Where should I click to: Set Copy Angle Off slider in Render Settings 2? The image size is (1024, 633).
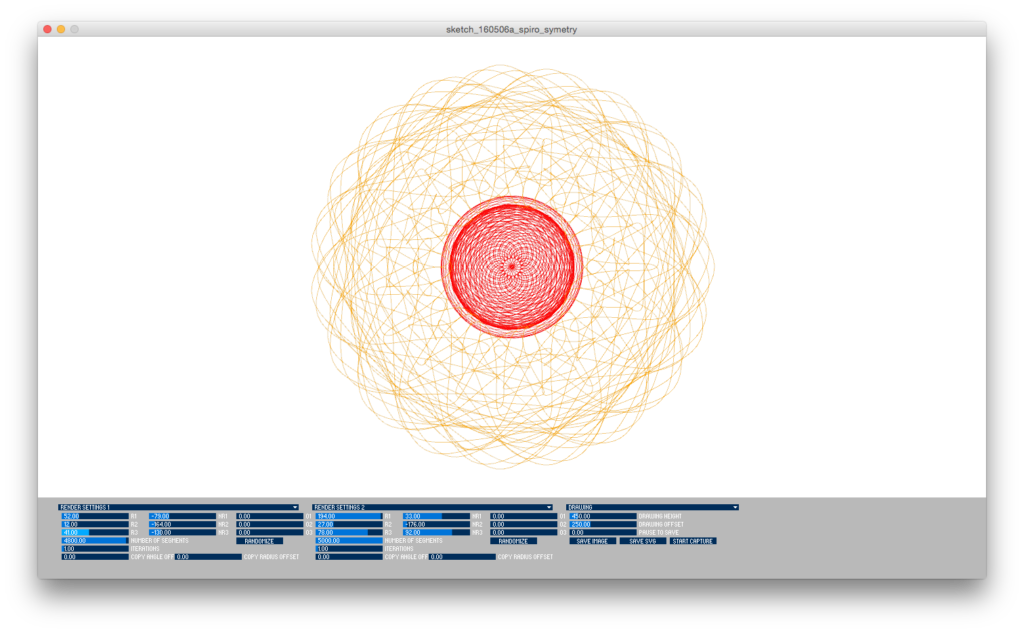pyautogui.click(x=349, y=557)
